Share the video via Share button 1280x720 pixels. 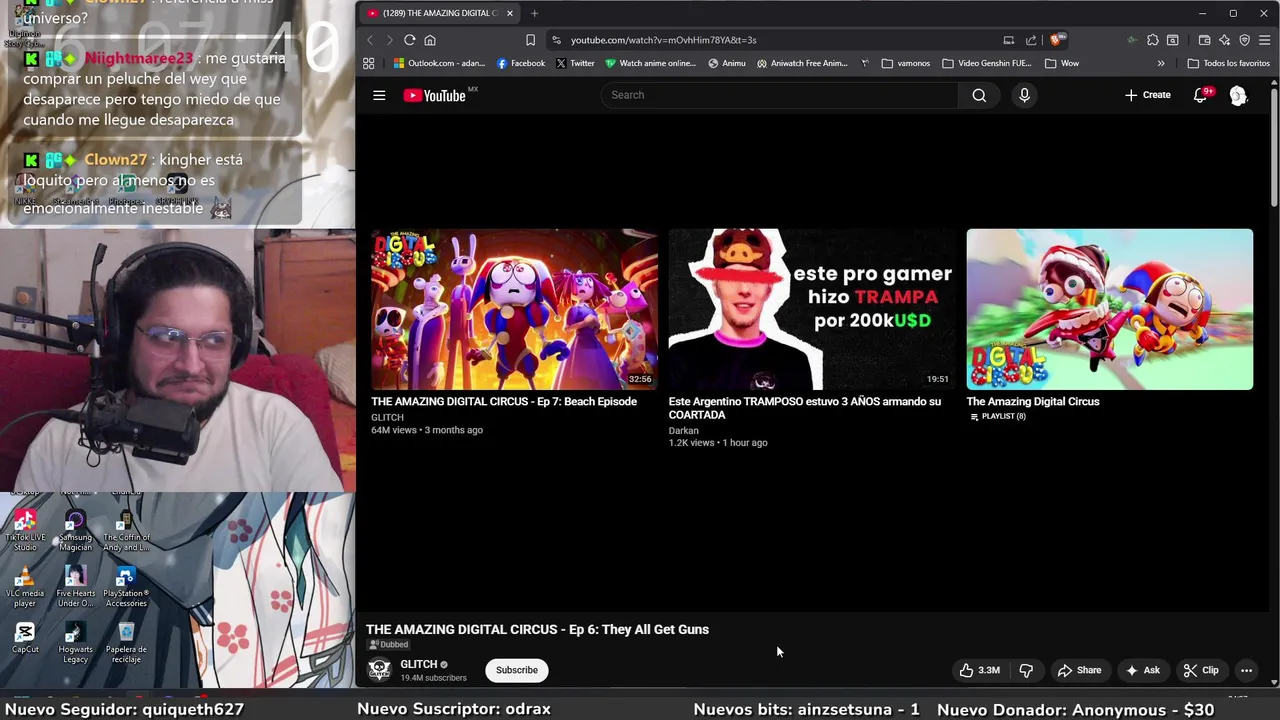tap(1079, 670)
